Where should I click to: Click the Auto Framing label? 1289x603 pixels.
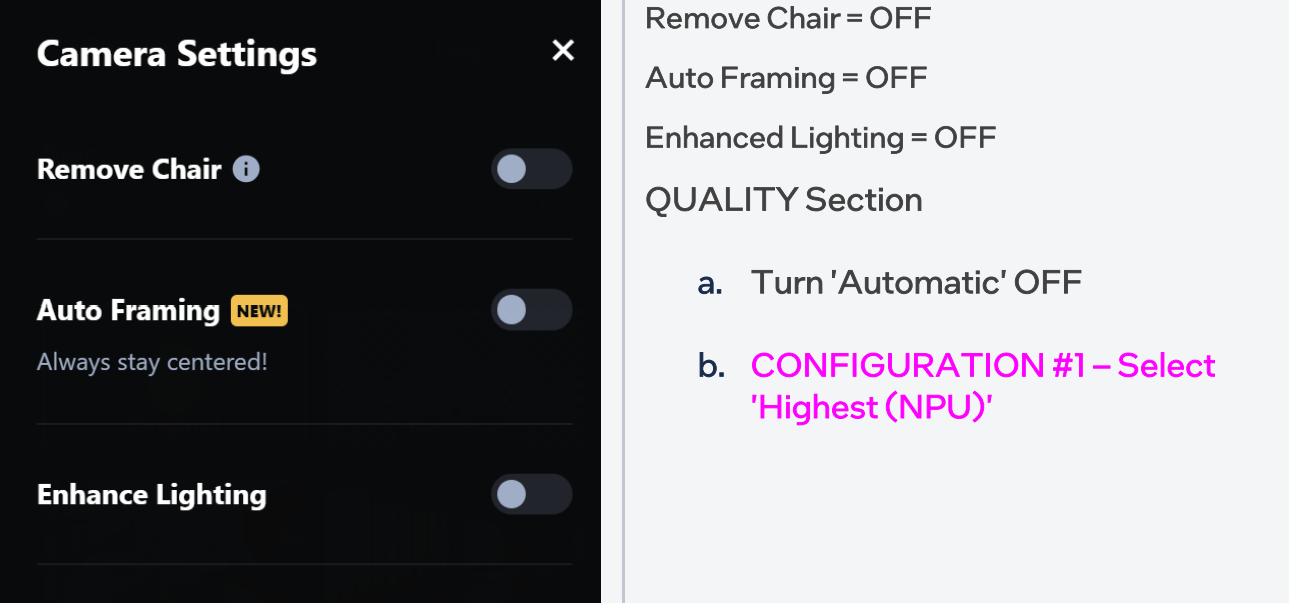128,311
